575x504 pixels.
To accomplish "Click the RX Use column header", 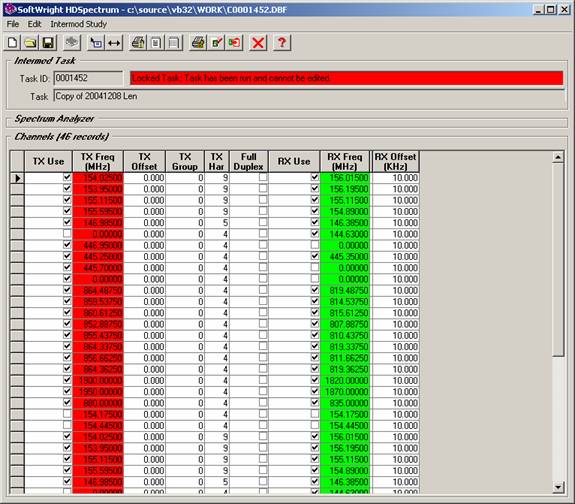I will point(294,161).
